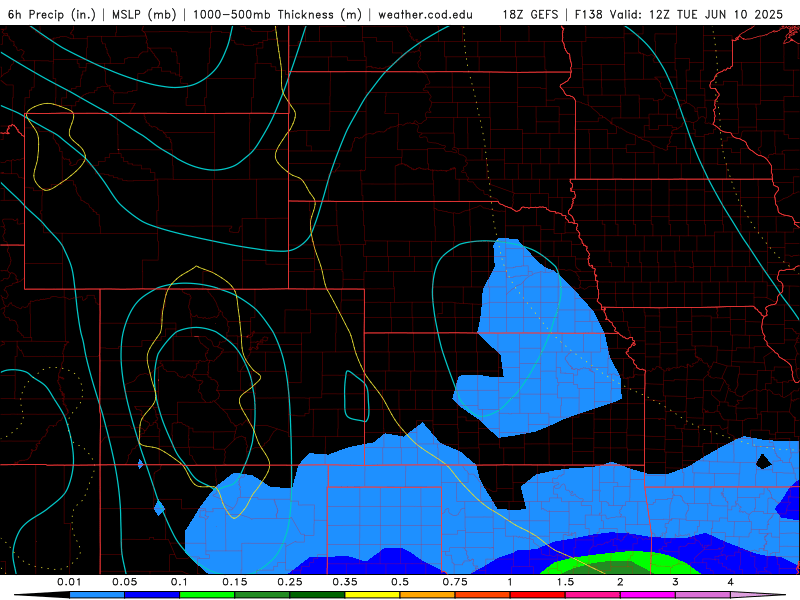Click the '3' legend value
This screenshot has width=800, height=600.
[x=676, y=582]
